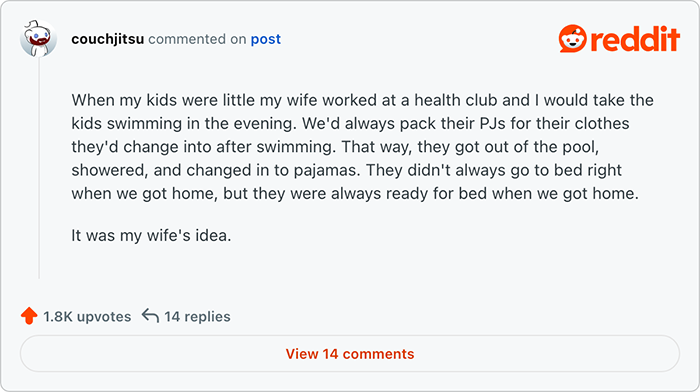Click the orange reddit wordmark text
The width and height of the screenshot is (700, 392).
635,39
